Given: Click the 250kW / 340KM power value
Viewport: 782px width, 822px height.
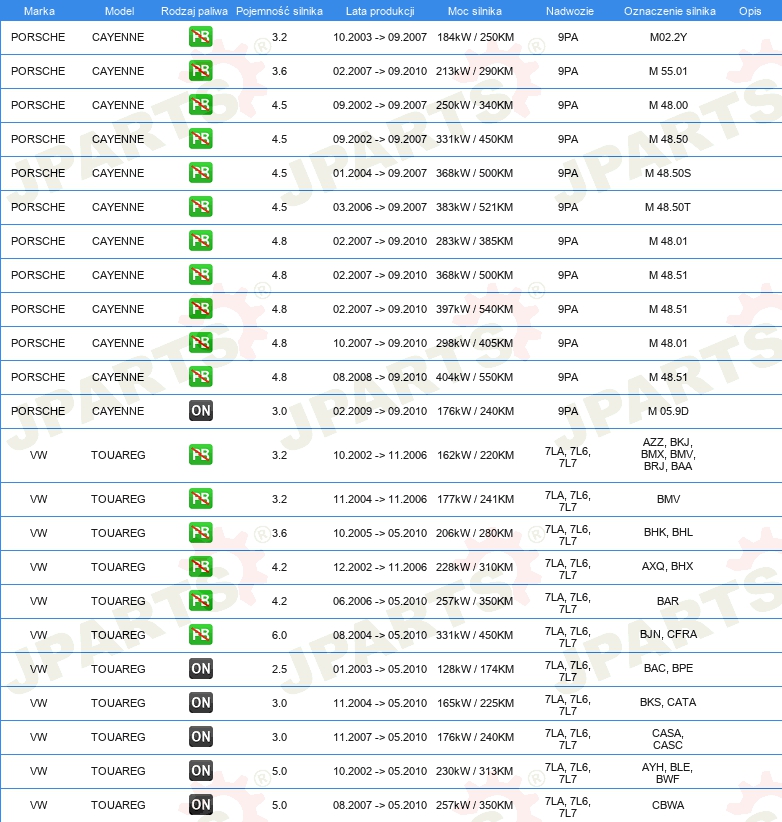Looking at the screenshot, I should [475, 105].
